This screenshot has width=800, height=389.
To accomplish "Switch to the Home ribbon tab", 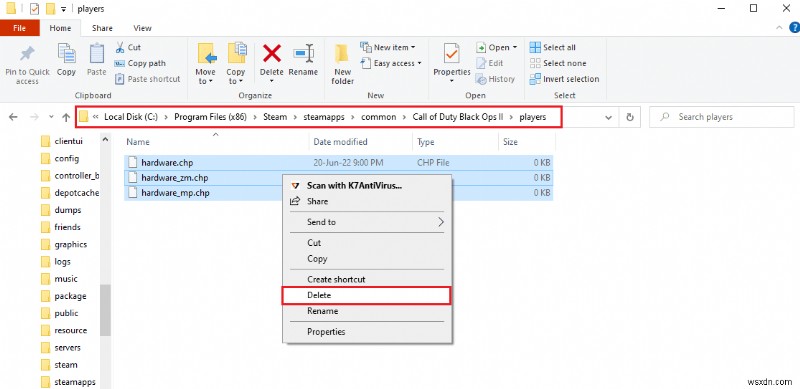I will pyautogui.click(x=60, y=28).
